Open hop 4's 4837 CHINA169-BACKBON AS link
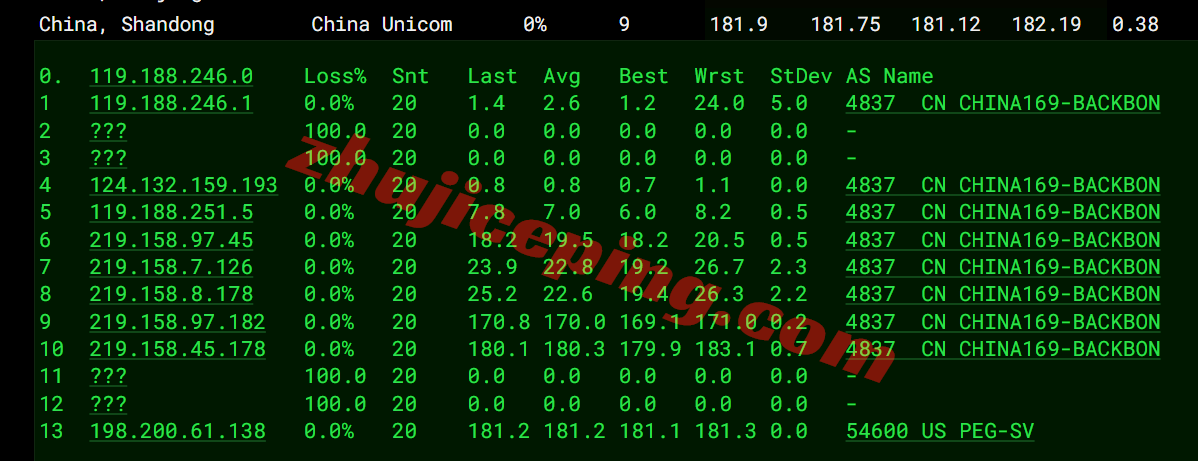Image resolution: width=1198 pixels, height=461 pixels. pos(1003,186)
